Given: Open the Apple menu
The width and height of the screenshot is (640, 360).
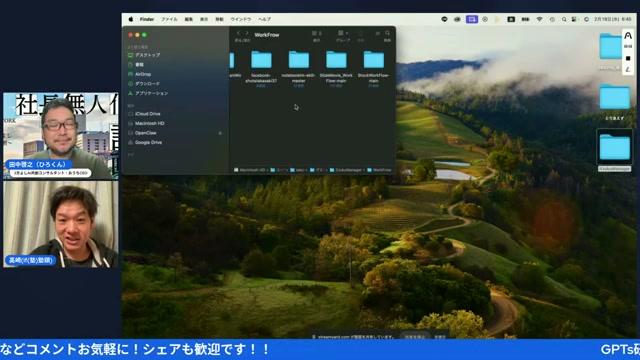Looking at the screenshot, I should 131,19.
